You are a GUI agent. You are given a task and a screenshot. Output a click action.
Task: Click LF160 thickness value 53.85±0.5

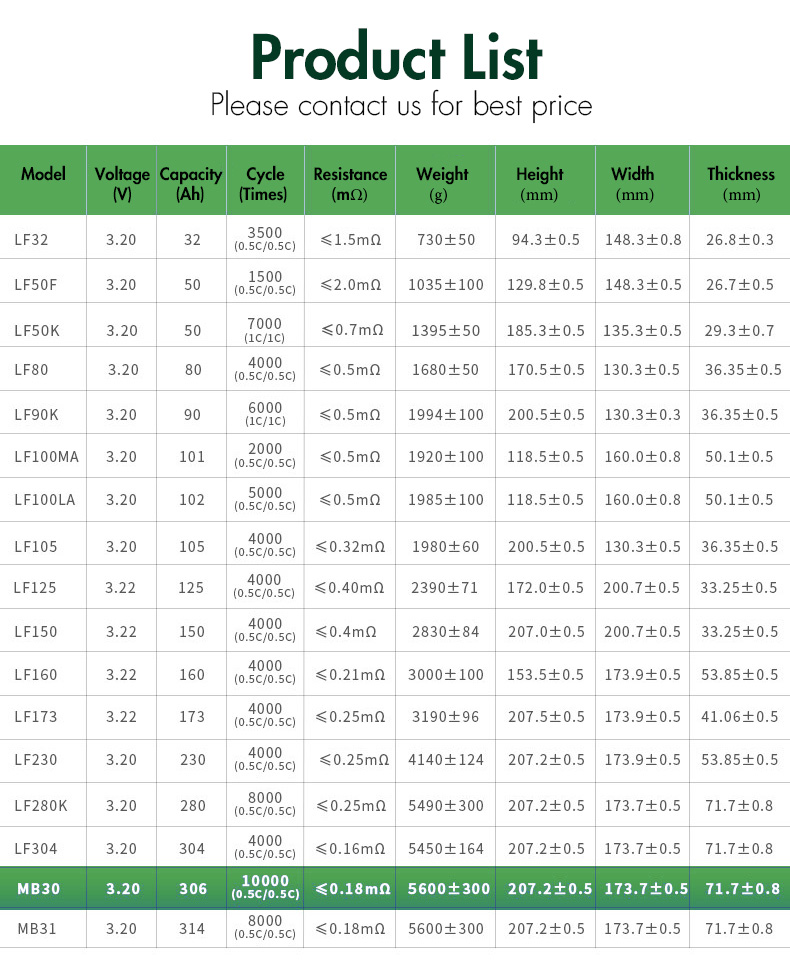[740, 675]
